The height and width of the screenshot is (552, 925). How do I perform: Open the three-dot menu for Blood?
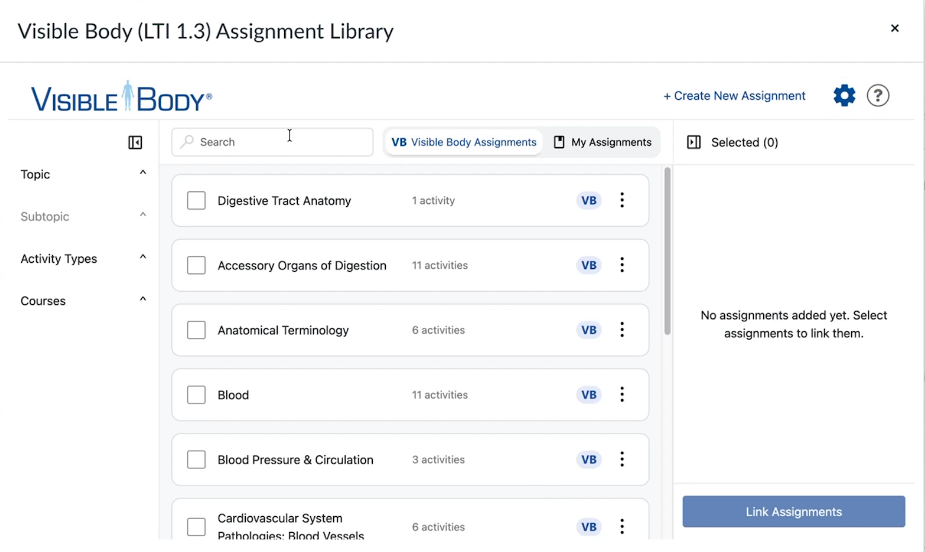click(622, 395)
